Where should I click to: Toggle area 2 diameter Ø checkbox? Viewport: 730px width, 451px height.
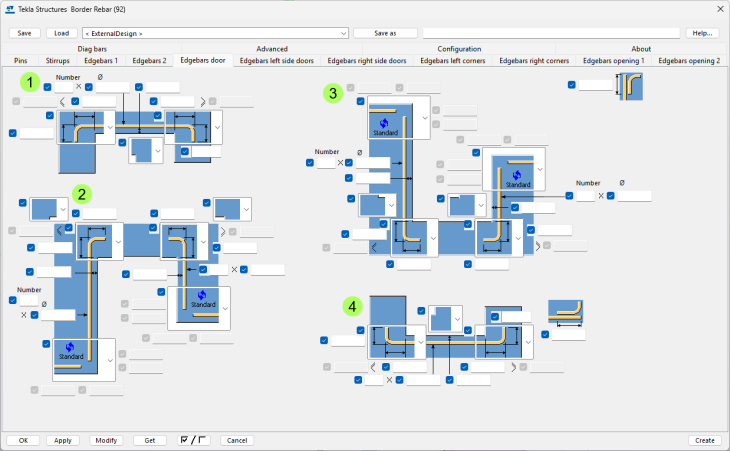pyautogui.click(x=34, y=315)
